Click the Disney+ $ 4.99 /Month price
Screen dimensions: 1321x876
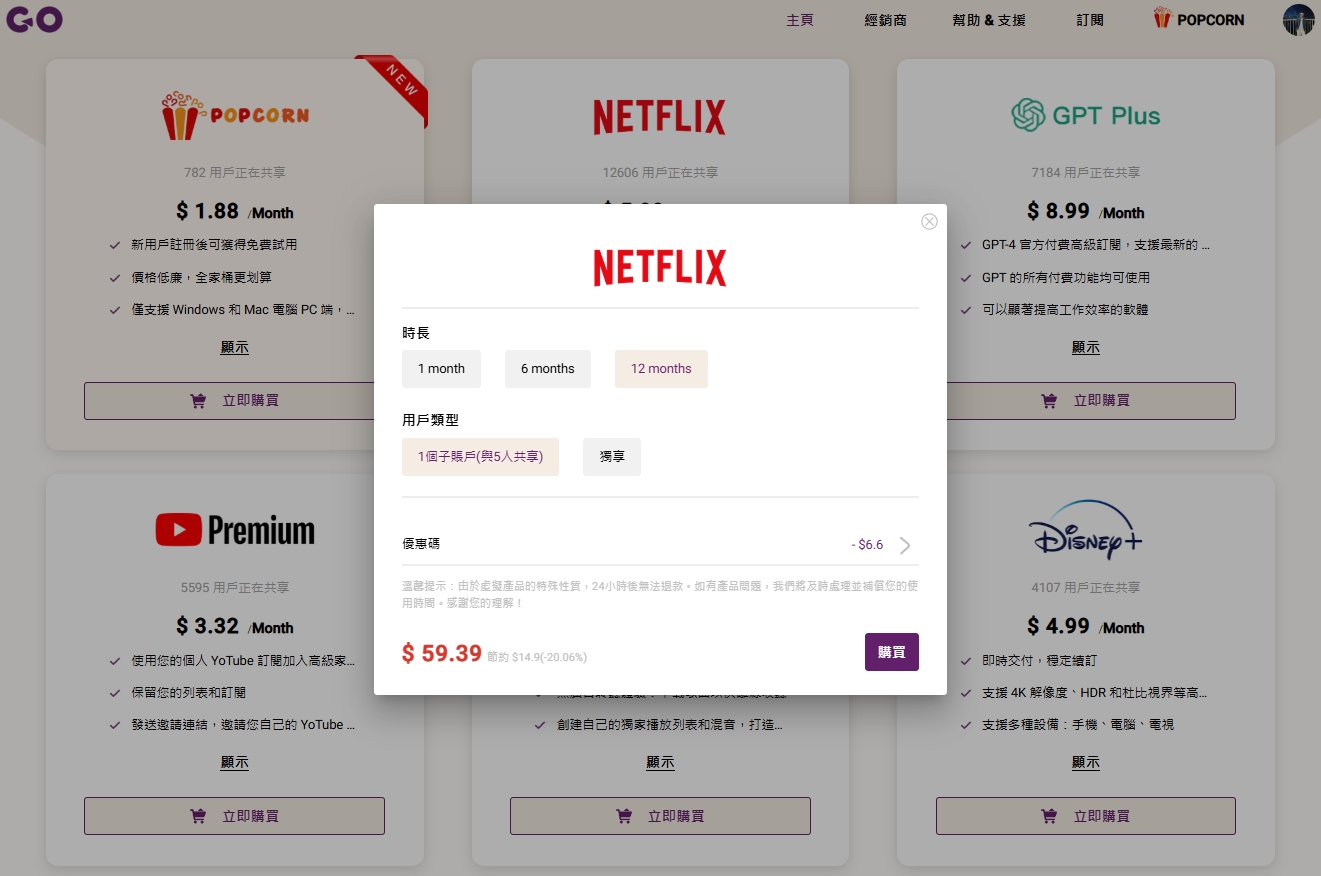tap(1086, 626)
